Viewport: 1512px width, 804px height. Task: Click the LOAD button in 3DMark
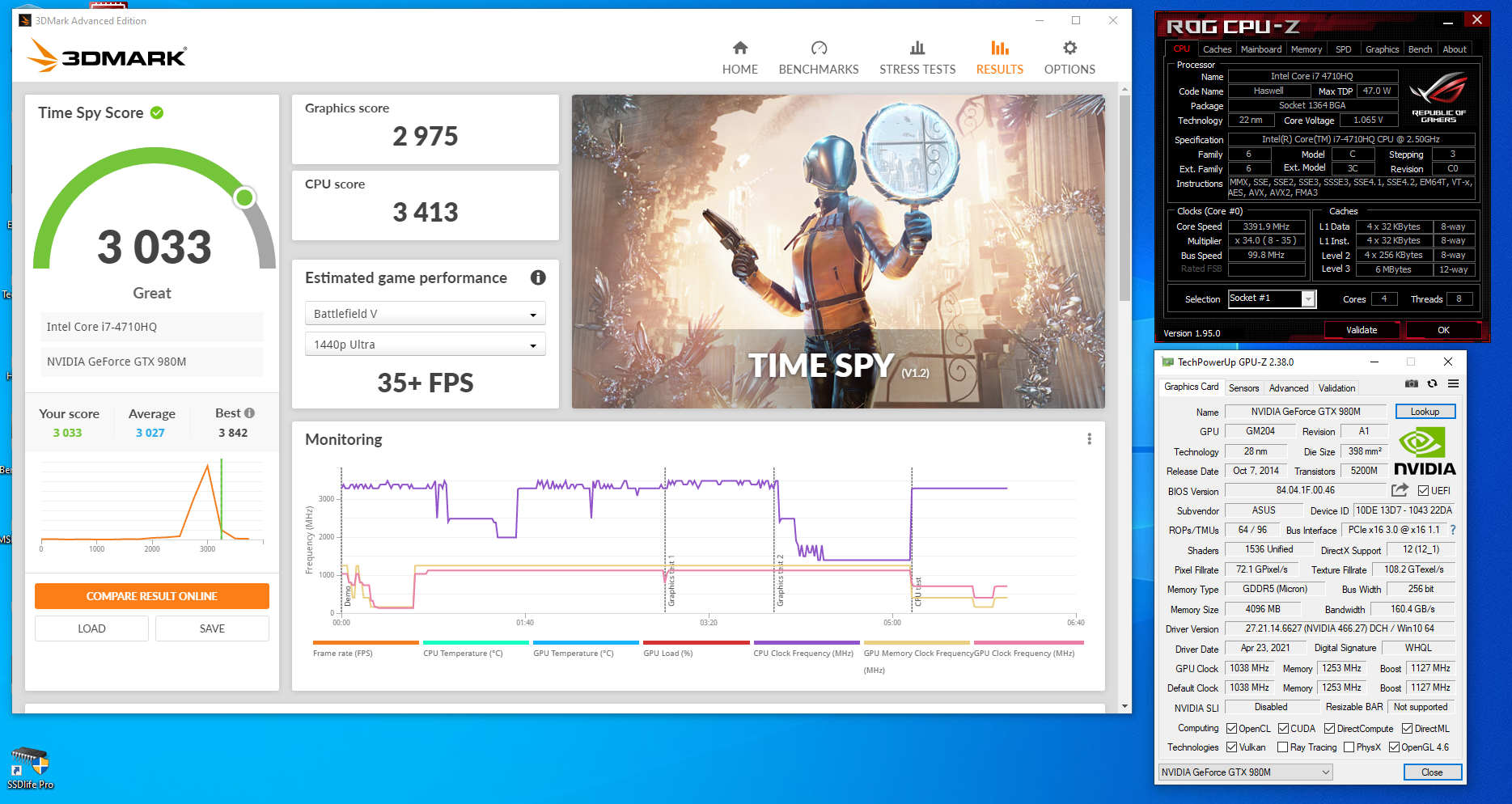click(91, 628)
